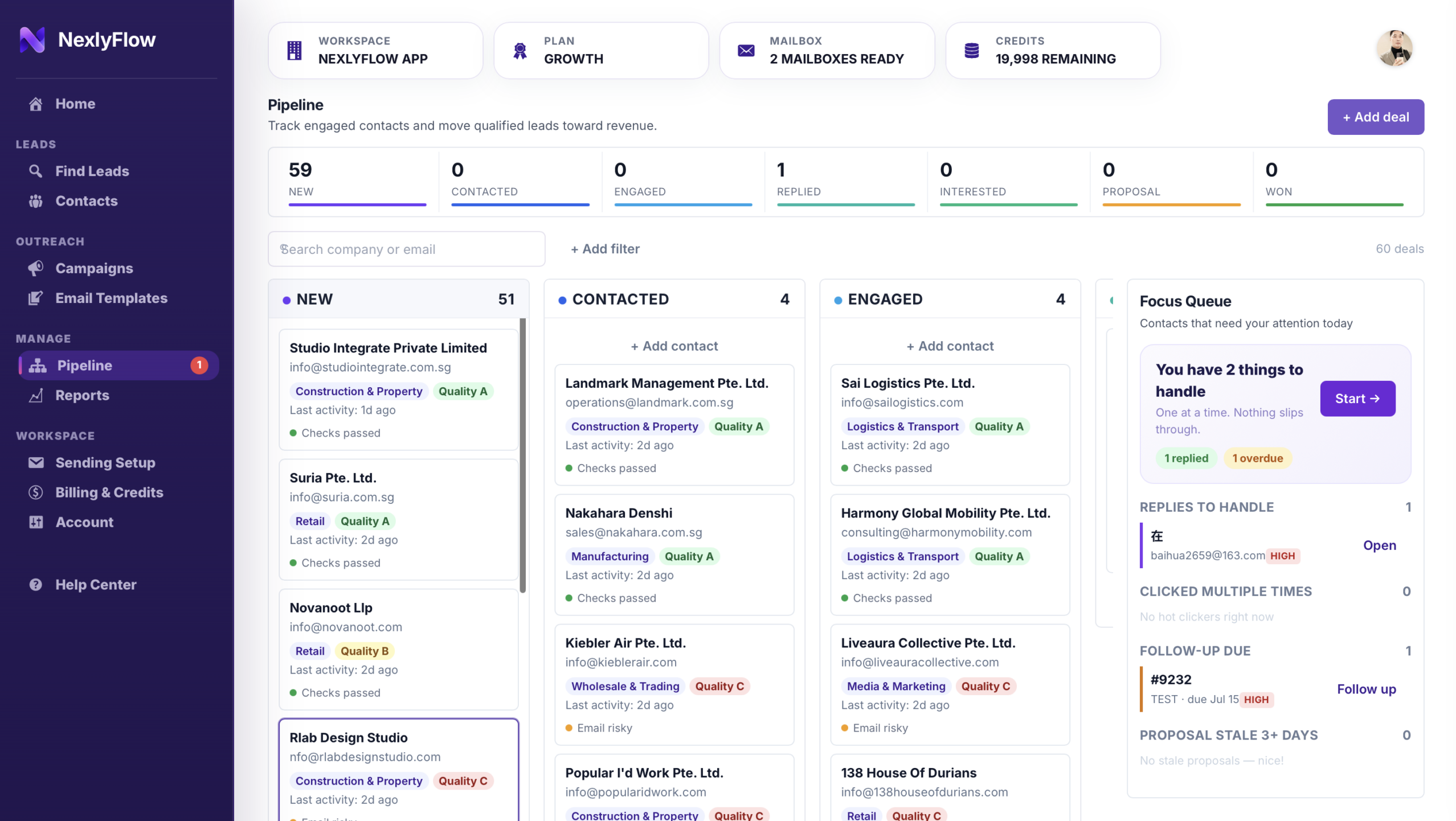The width and height of the screenshot is (1456, 821).
Task: Click the "CLICKED MULTIPLE TIMES" heading
Action: click(1226, 592)
